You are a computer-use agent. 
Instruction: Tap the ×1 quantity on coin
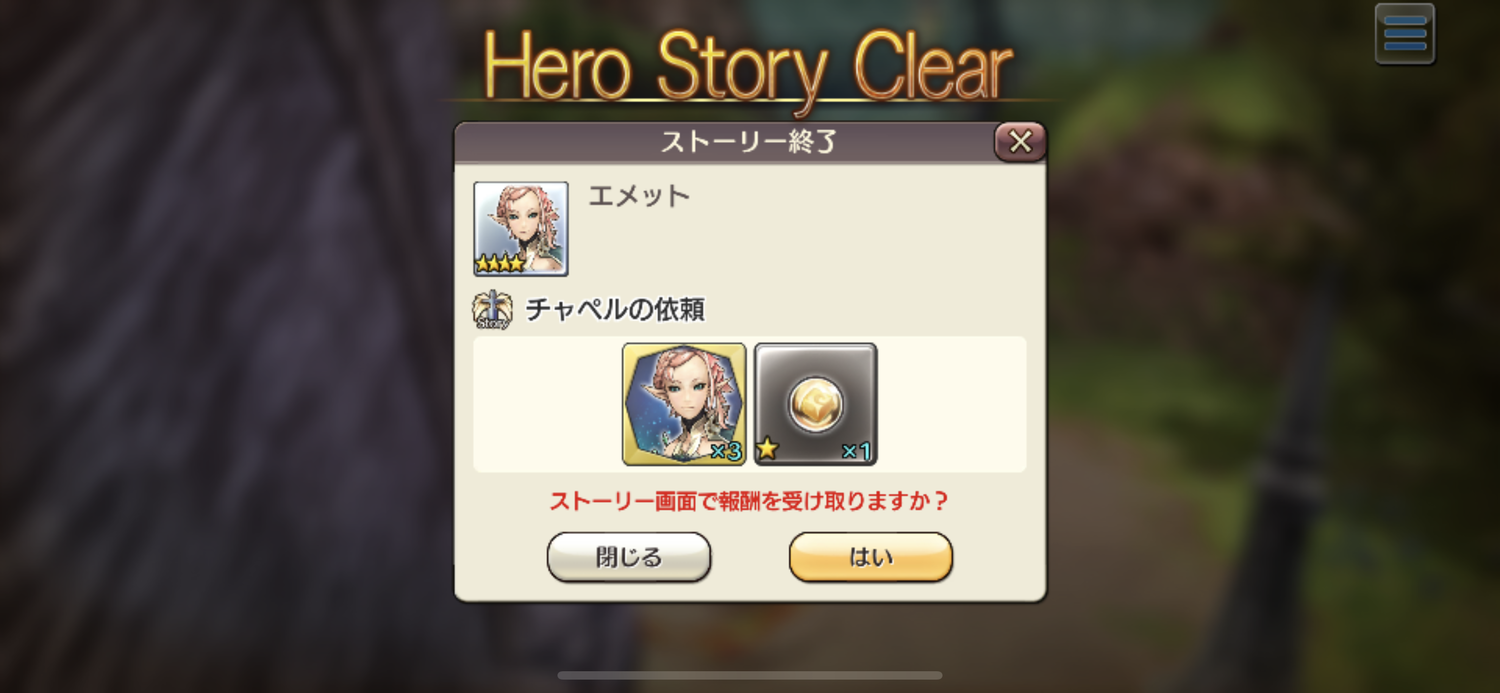click(x=856, y=452)
